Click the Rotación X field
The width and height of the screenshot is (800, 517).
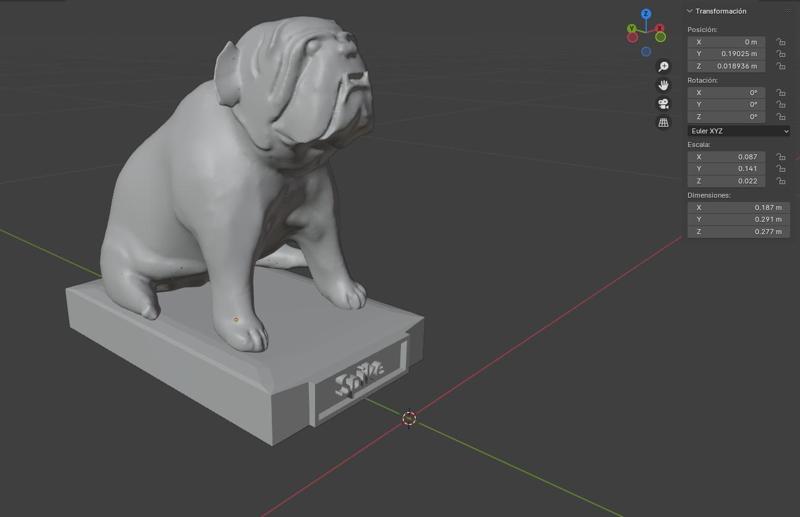click(x=726, y=92)
